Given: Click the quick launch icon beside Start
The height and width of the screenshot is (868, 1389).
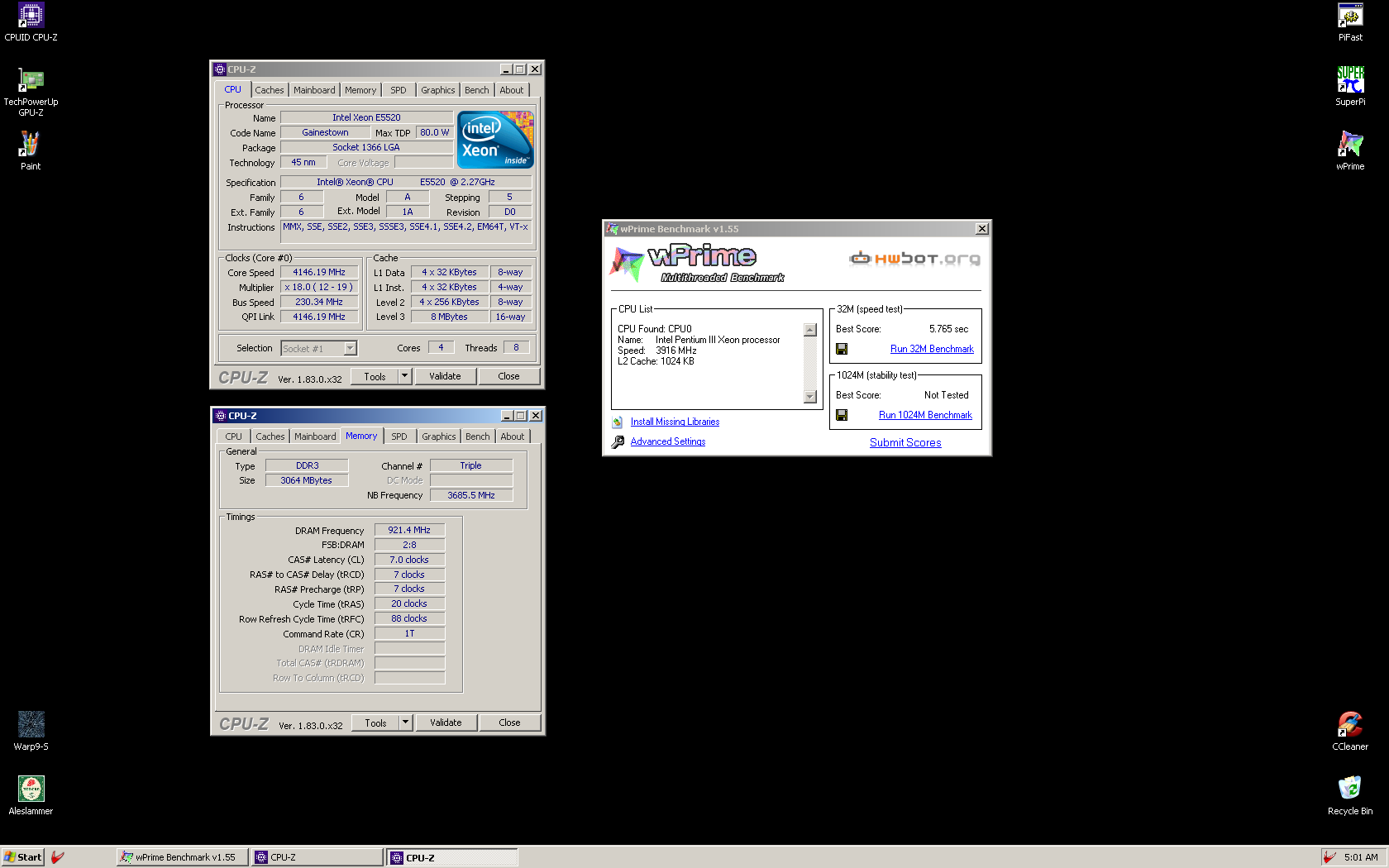Looking at the screenshot, I should [57, 857].
